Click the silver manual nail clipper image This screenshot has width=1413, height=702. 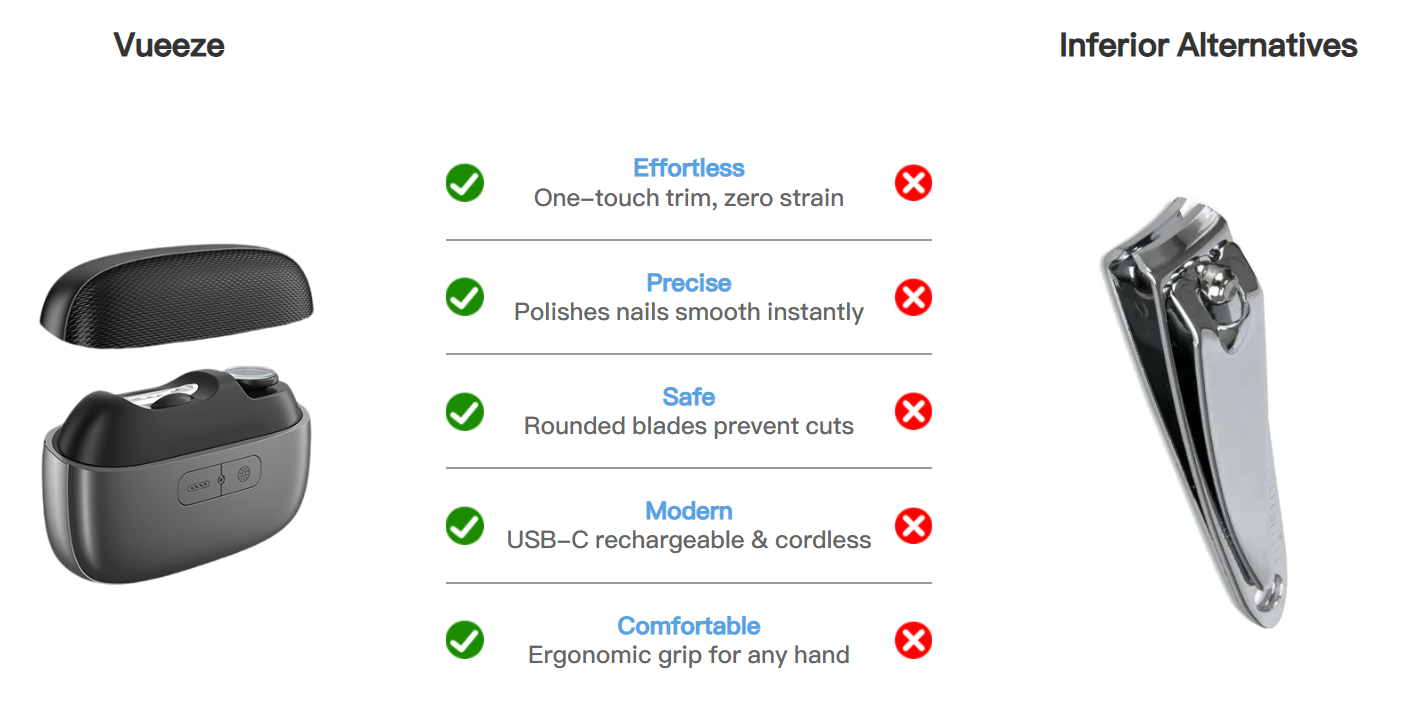pyautogui.click(x=1190, y=410)
